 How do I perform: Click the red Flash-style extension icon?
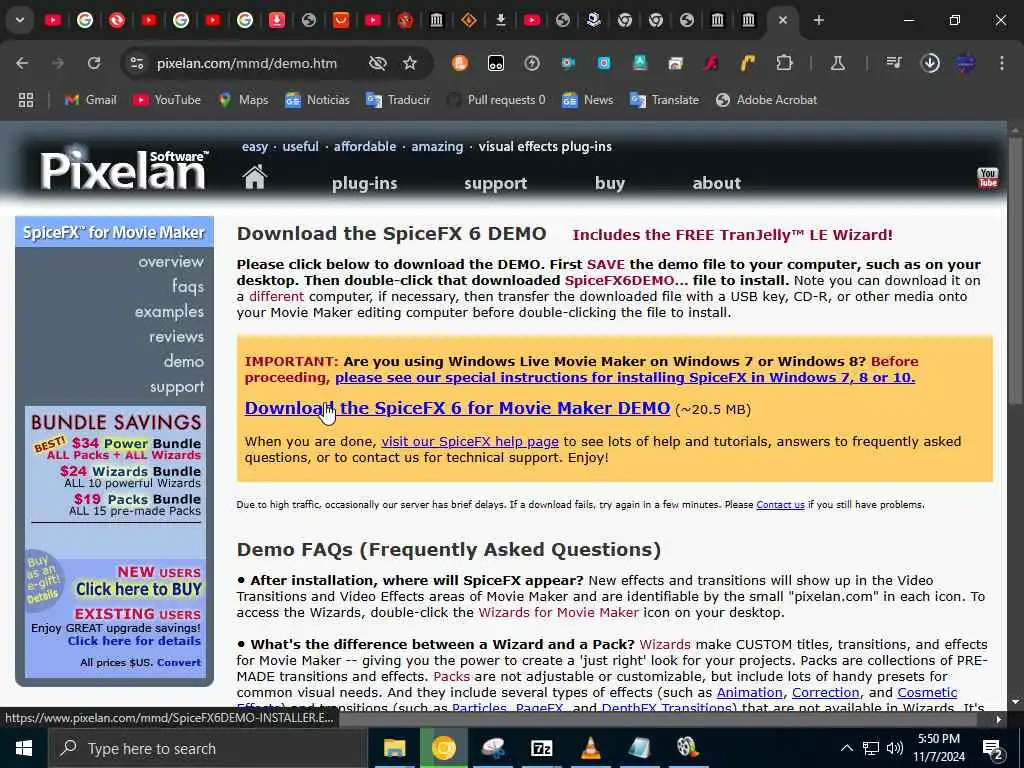tap(711, 63)
